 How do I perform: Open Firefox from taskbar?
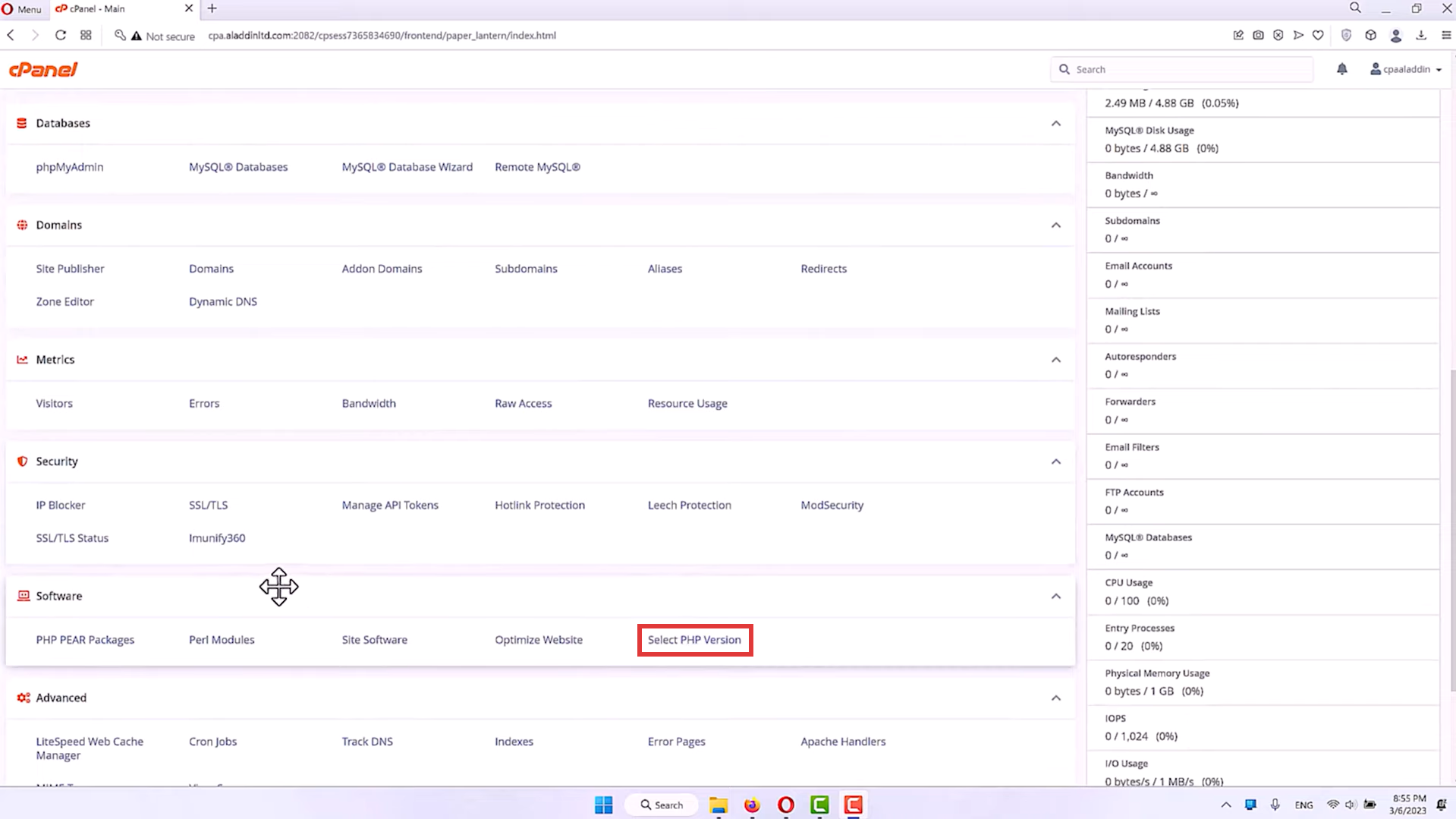point(752,805)
